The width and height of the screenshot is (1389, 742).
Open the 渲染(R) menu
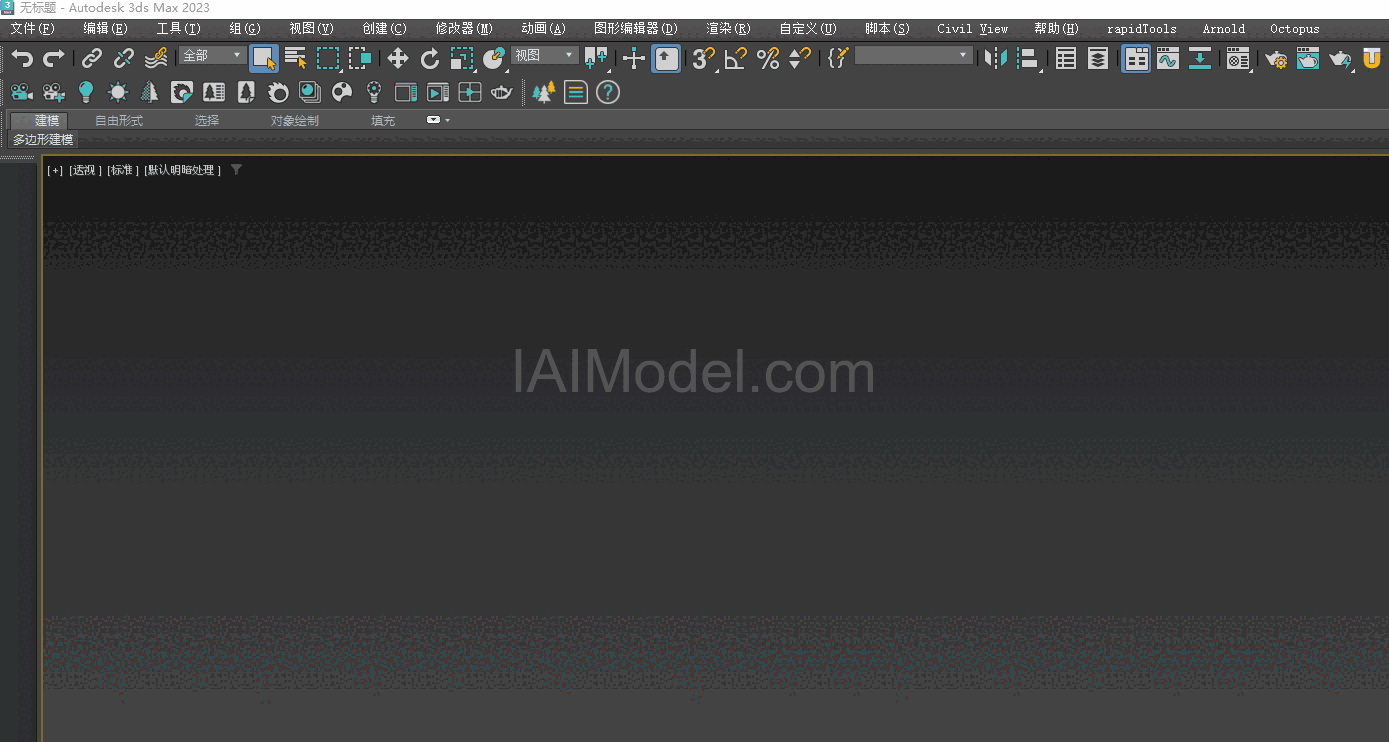[728, 29]
